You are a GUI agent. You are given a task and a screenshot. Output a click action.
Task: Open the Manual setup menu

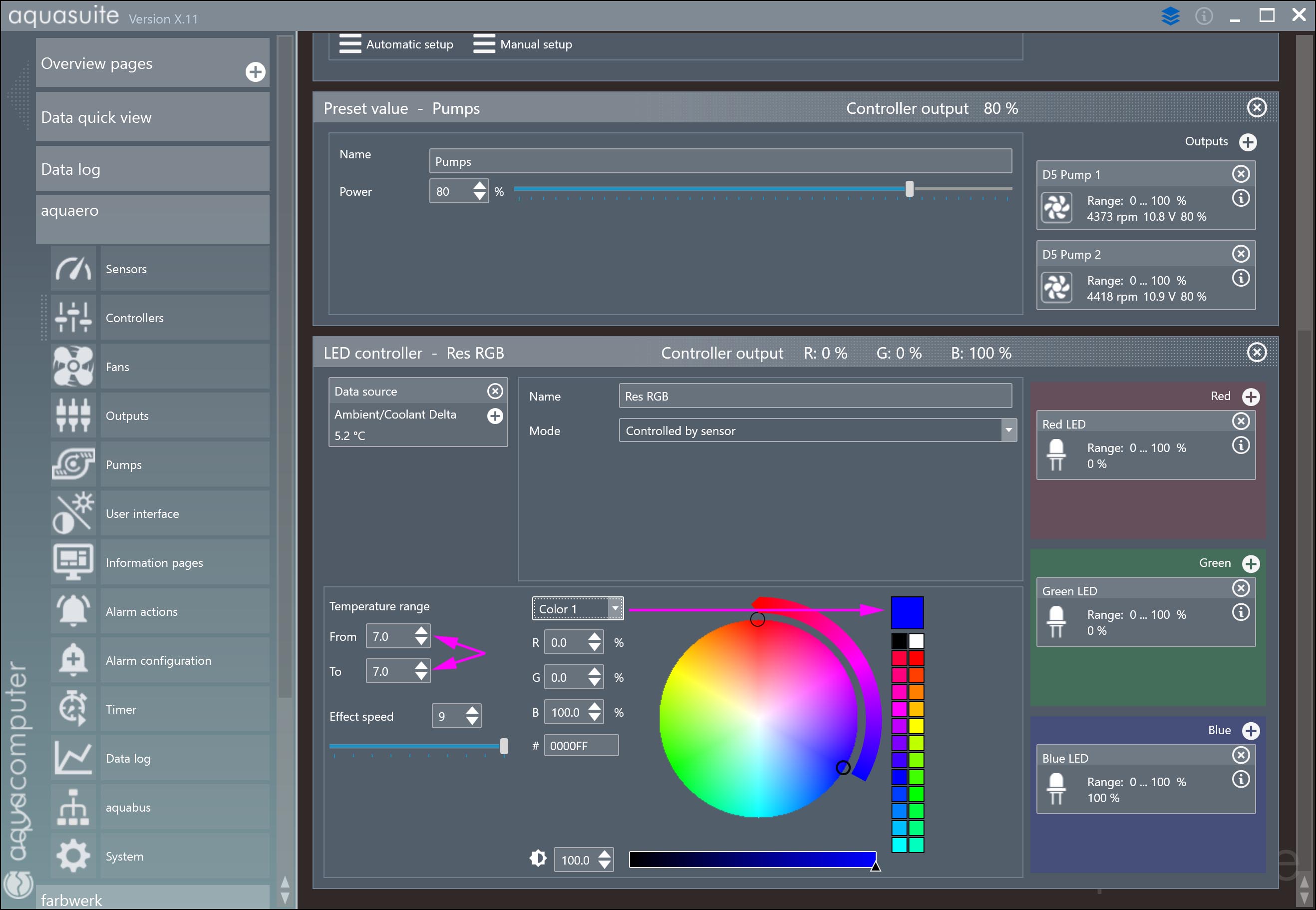(x=522, y=44)
